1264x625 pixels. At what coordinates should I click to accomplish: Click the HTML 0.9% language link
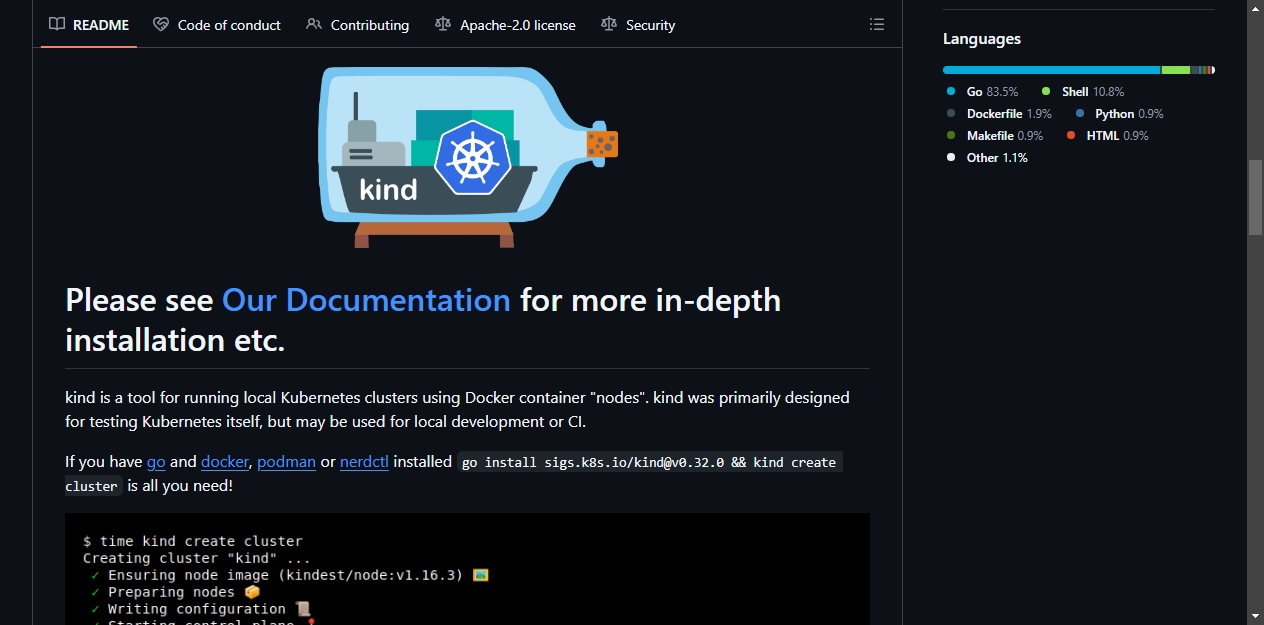tap(1107, 136)
